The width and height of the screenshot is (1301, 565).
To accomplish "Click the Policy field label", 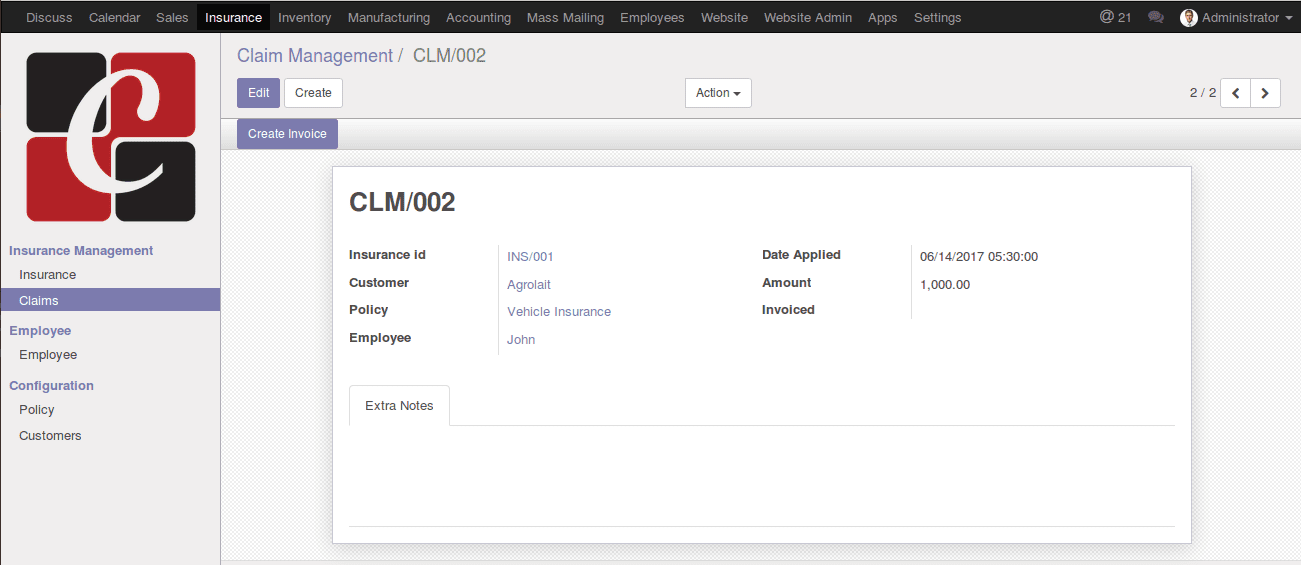I will (x=368, y=310).
